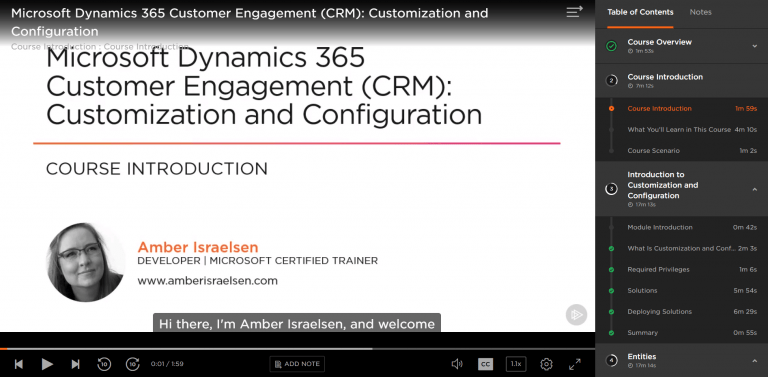The height and width of the screenshot is (377, 768).
Task: Open What You'll Learn in This Course clip
Action: pos(681,130)
